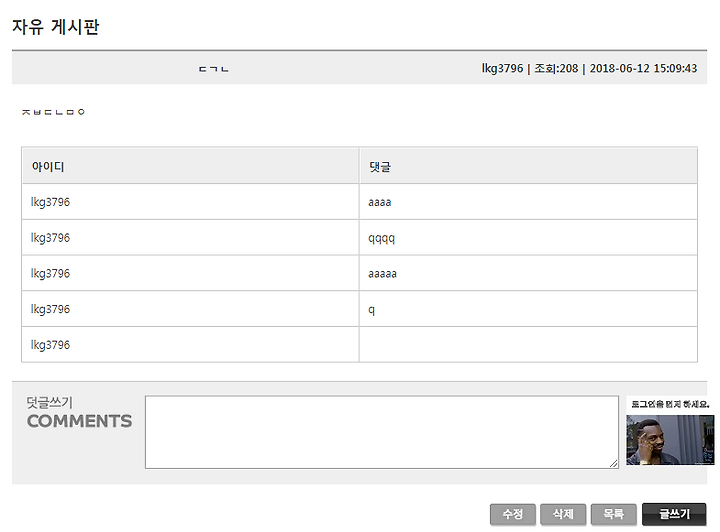Click the post timestamp 2018-06-12 15:09:43

click(x=643, y=68)
